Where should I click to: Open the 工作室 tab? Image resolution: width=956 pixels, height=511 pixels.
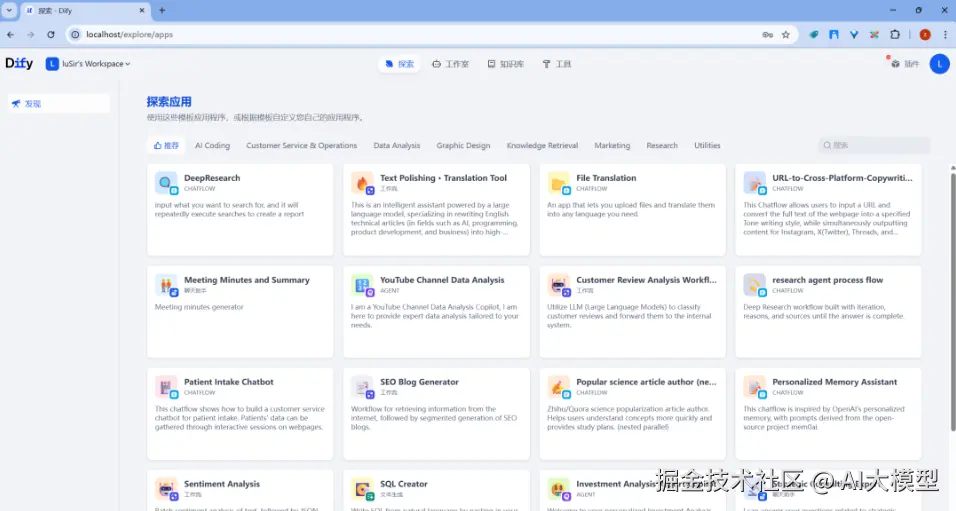point(450,64)
